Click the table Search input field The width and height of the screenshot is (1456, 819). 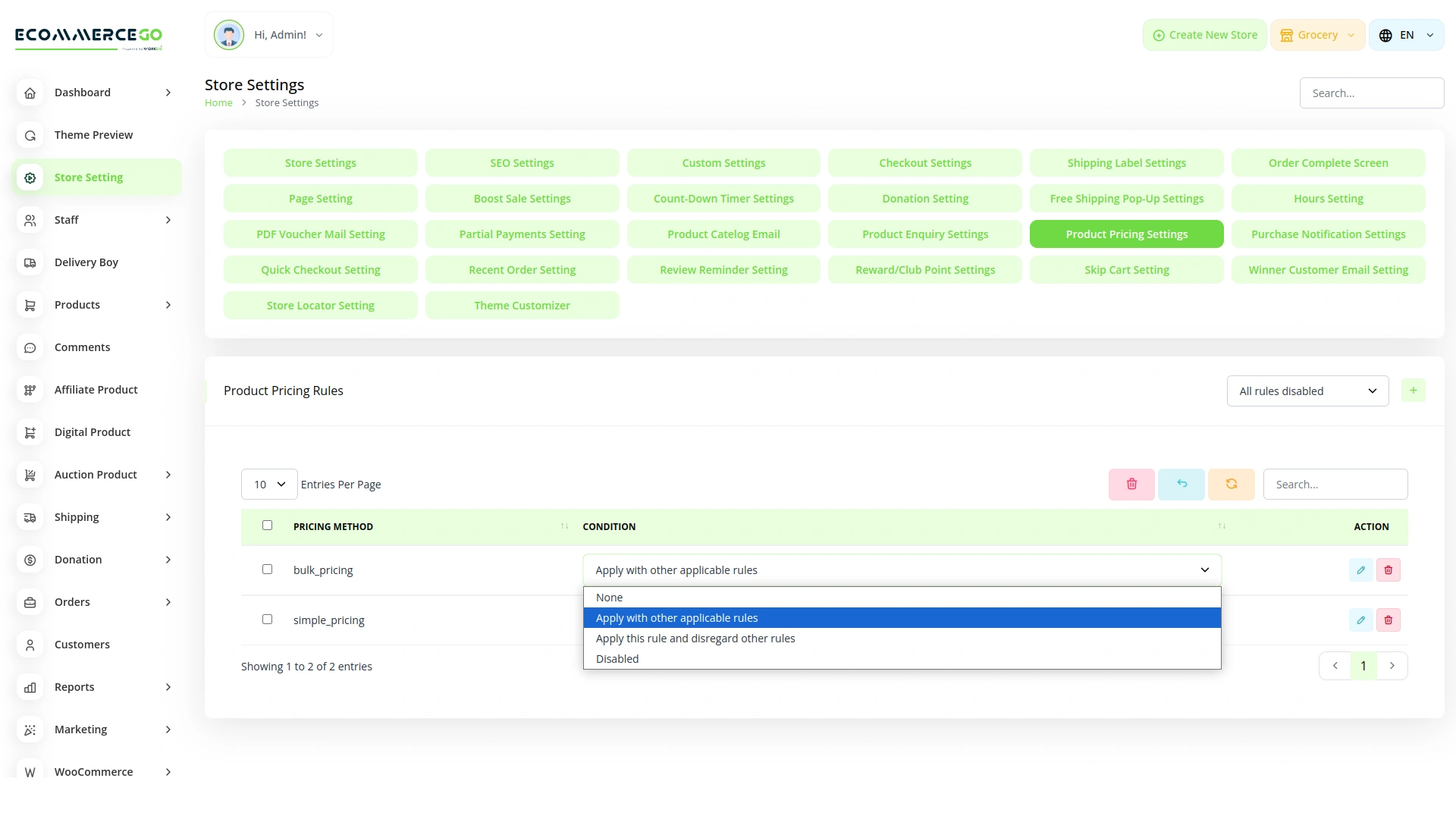click(x=1335, y=485)
